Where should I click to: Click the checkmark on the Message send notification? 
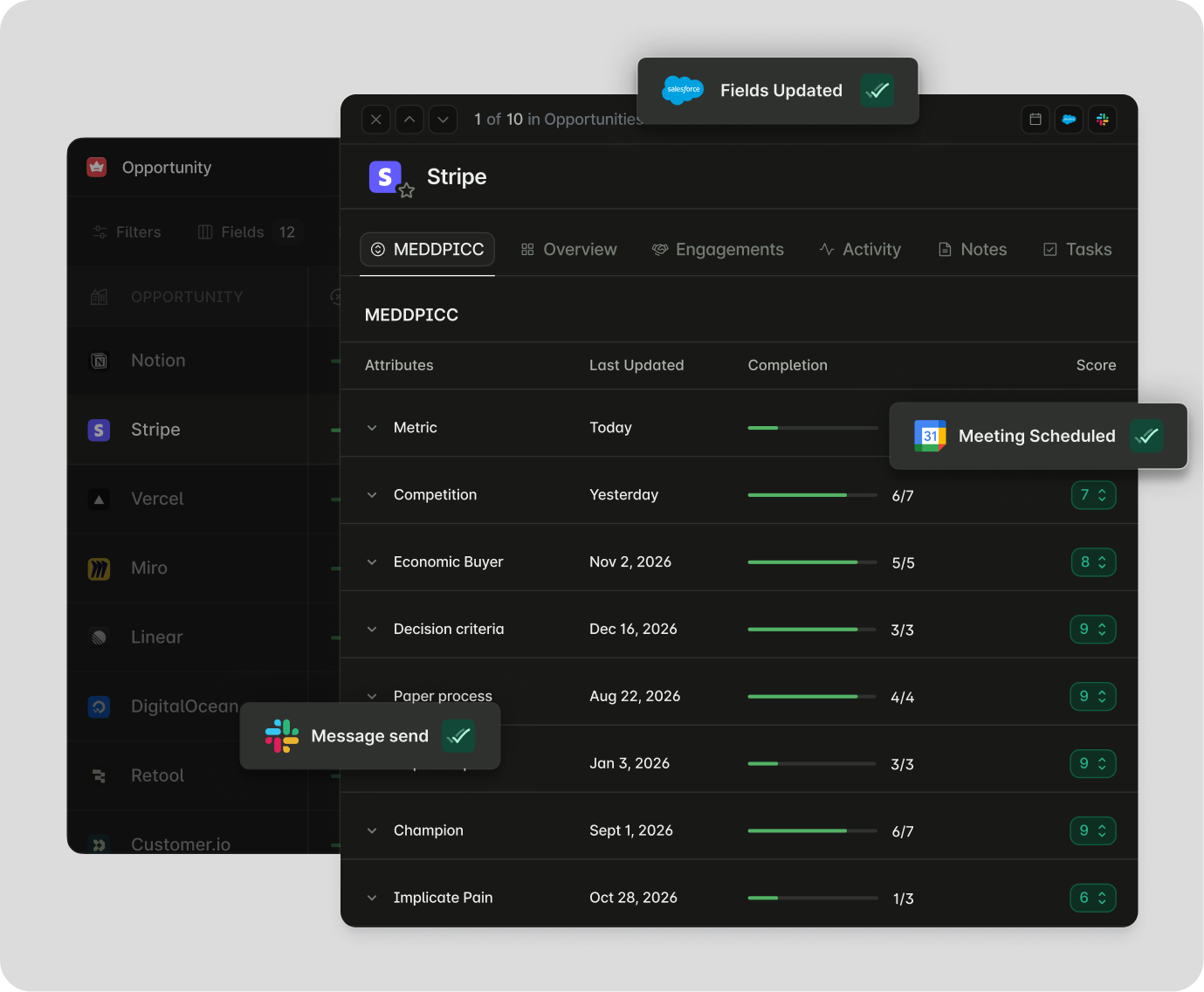tap(458, 736)
